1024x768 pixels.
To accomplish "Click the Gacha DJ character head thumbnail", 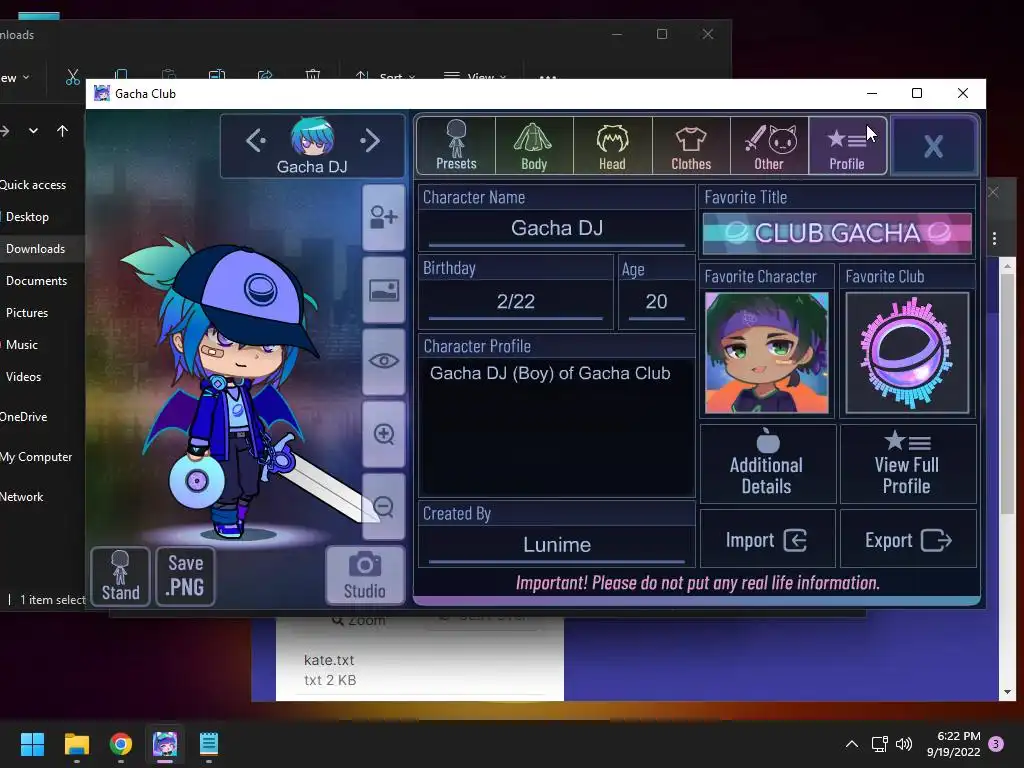I will click(x=312, y=136).
